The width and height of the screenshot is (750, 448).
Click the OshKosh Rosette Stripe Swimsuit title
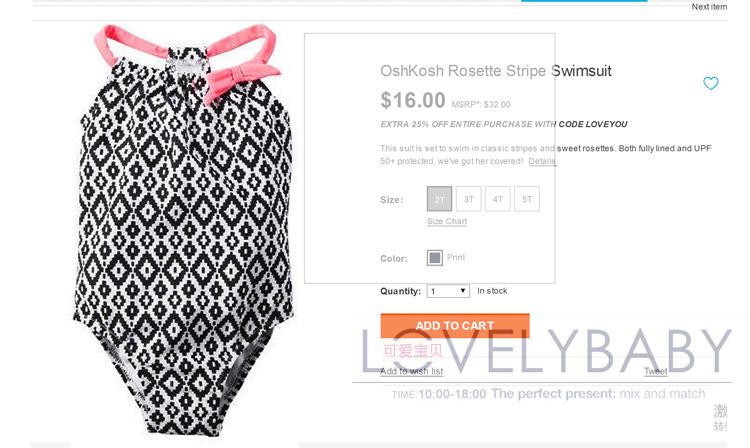tap(496, 71)
